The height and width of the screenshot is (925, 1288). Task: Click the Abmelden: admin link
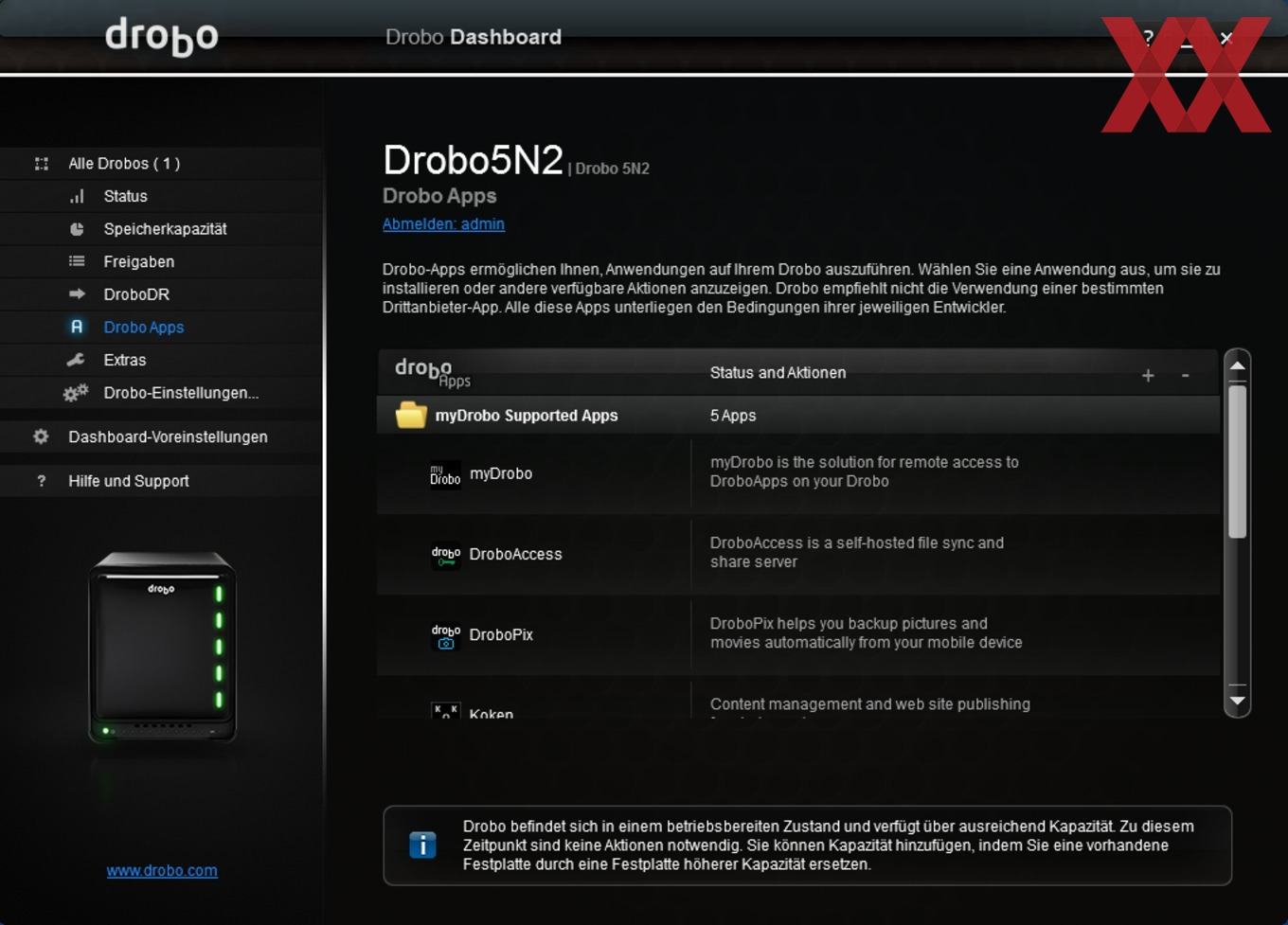click(443, 224)
